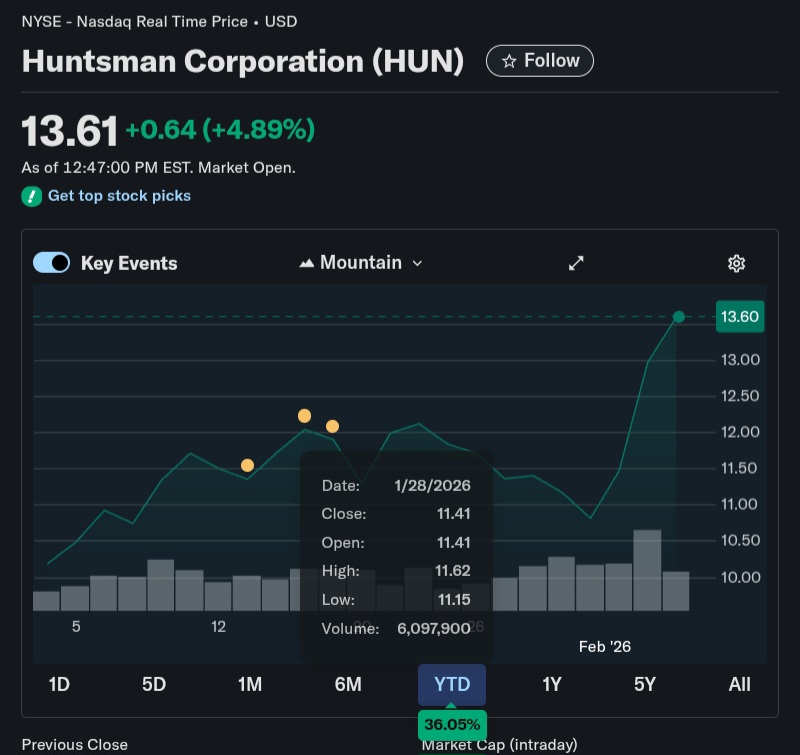The width and height of the screenshot is (800, 755).
Task: Click the +0.64 (+4.89%) price change
Action: (220, 130)
